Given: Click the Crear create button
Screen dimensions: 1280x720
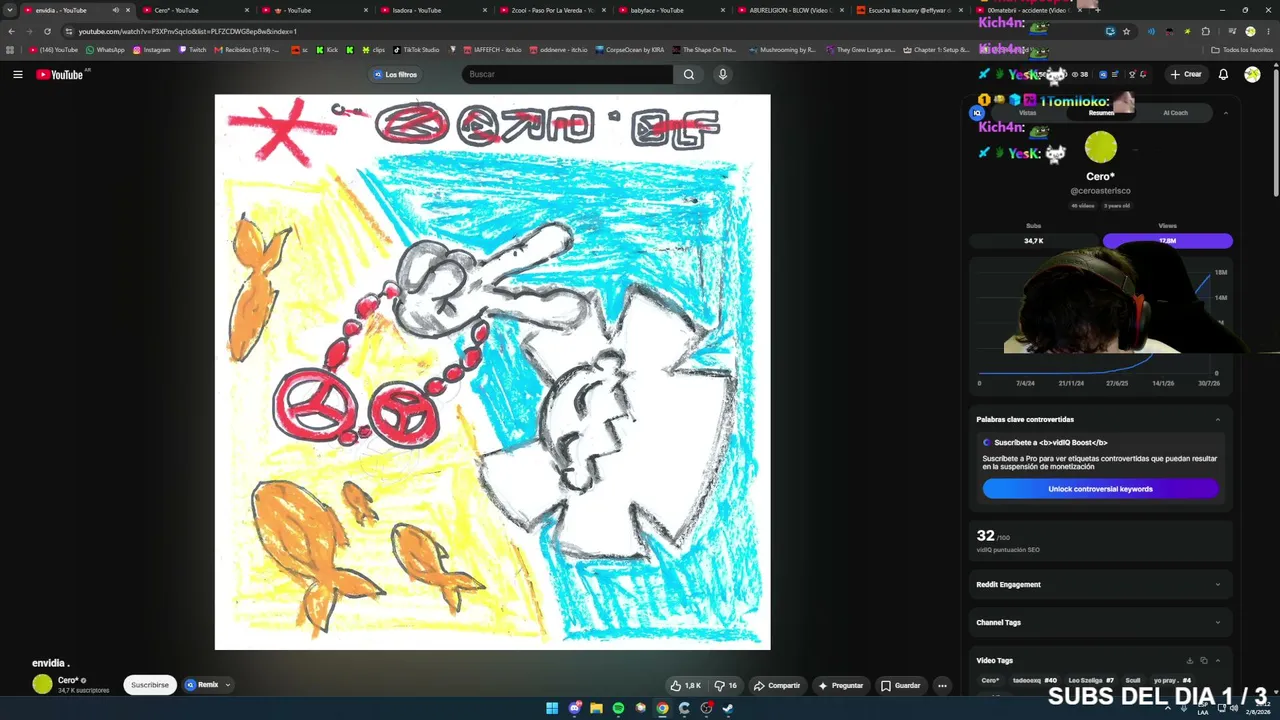Looking at the screenshot, I should 1186,74.
